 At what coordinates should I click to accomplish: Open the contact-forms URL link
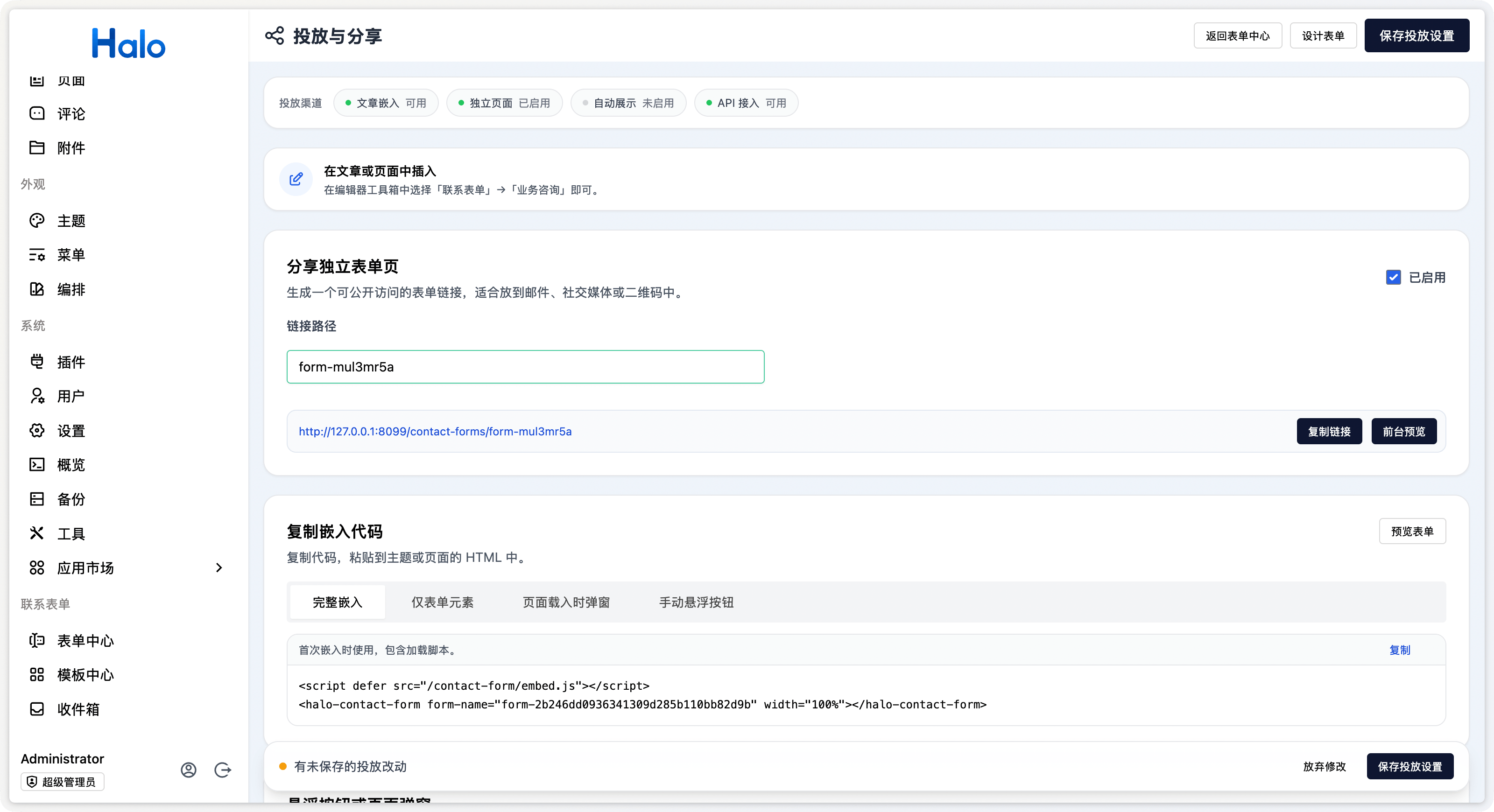pyautogui.click(x=435, y=431)
